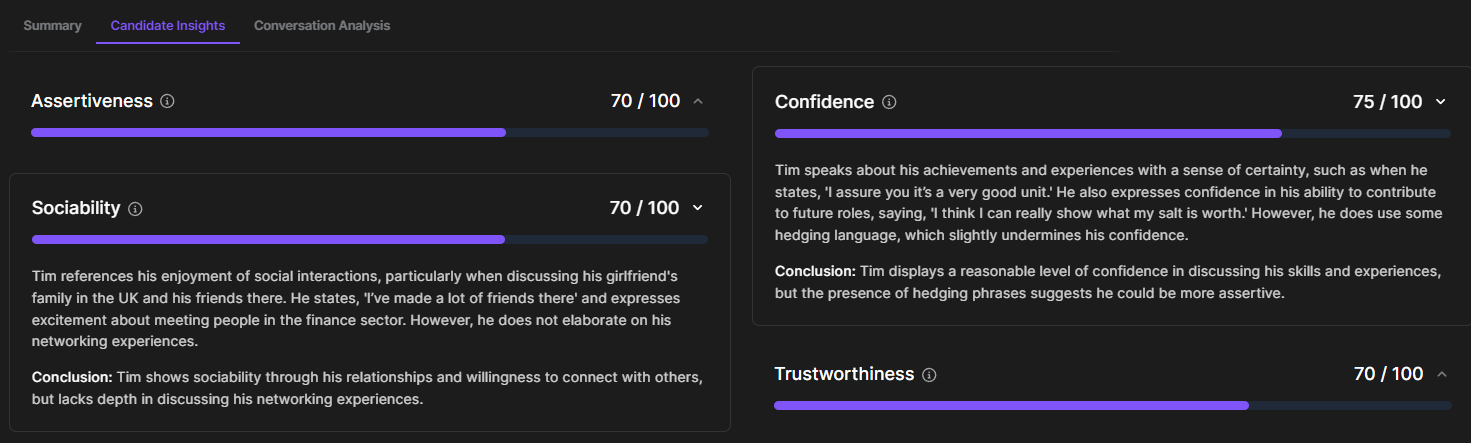Open the Confidence info tooltip icon
This screenshot has width=1471, height=443.
point(889,102)
